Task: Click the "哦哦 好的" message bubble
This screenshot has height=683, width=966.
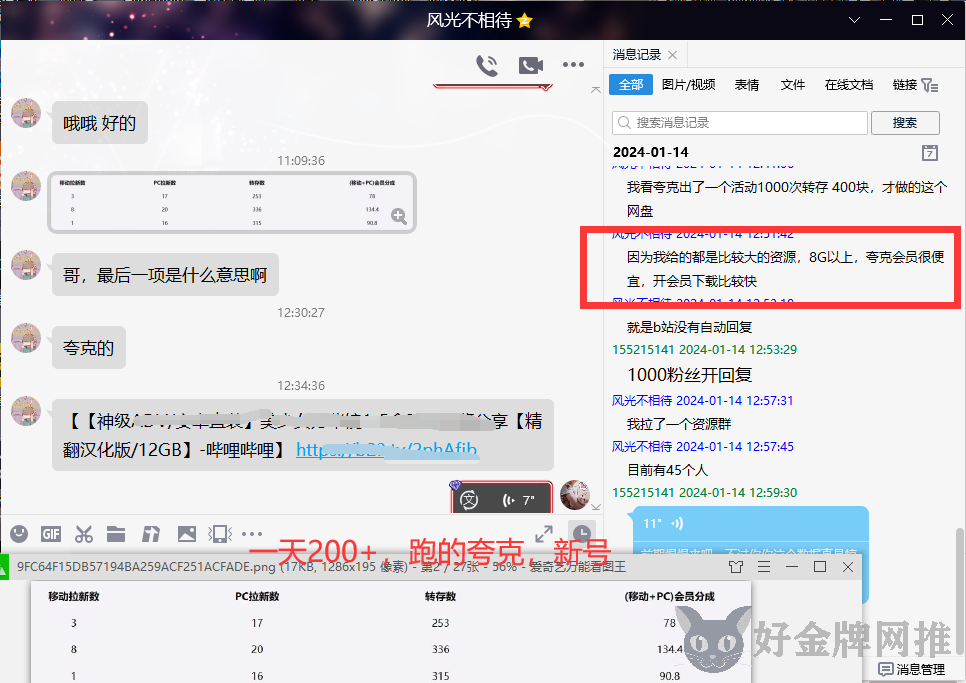Action: pyautogui.click(x=100, y=123)
